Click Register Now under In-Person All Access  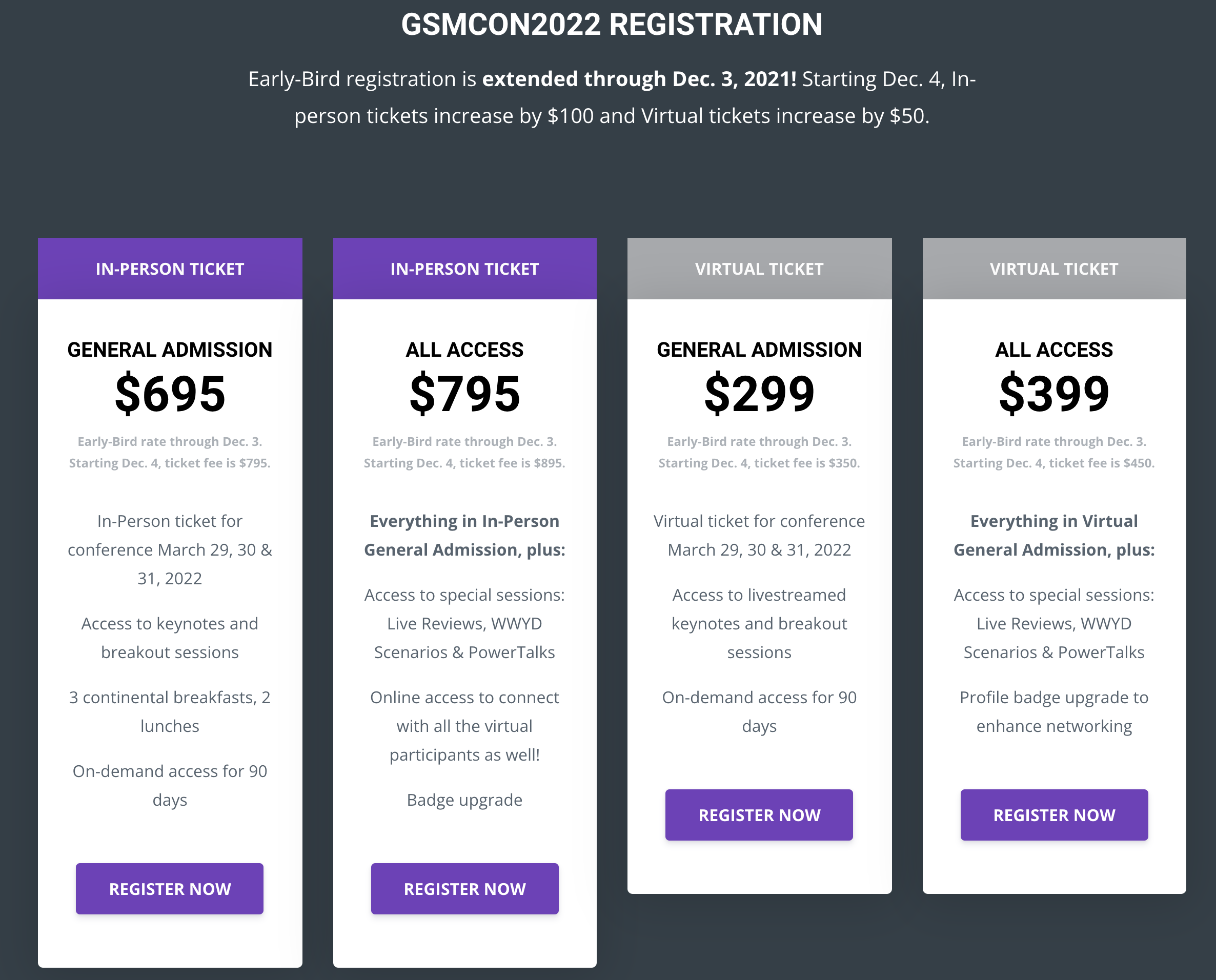coord(464,889)
